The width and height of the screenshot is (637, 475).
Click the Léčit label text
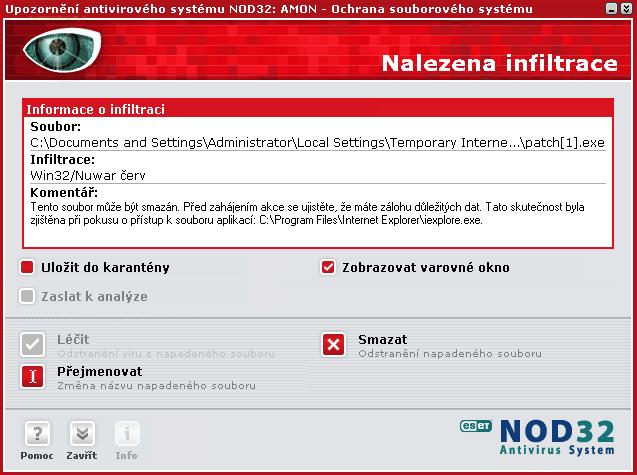(x=73, y=339)
